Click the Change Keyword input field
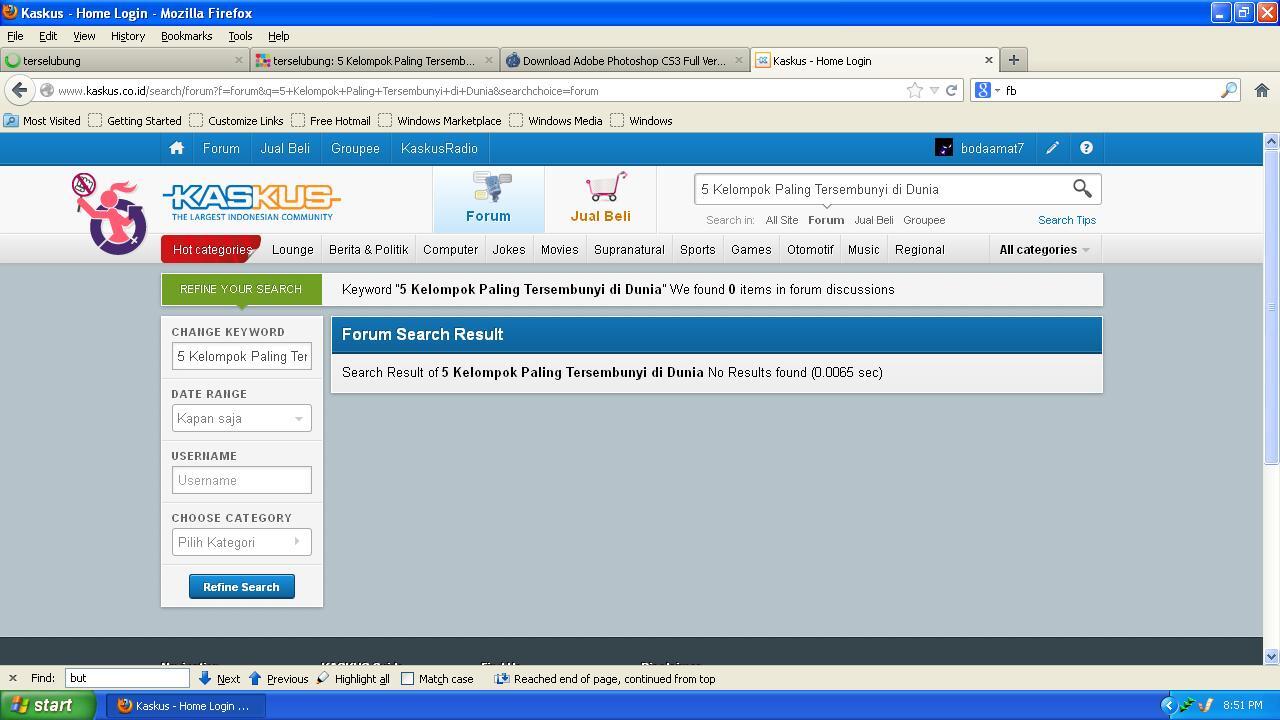This screenshot has width=1280, height=720. [241, 356]
